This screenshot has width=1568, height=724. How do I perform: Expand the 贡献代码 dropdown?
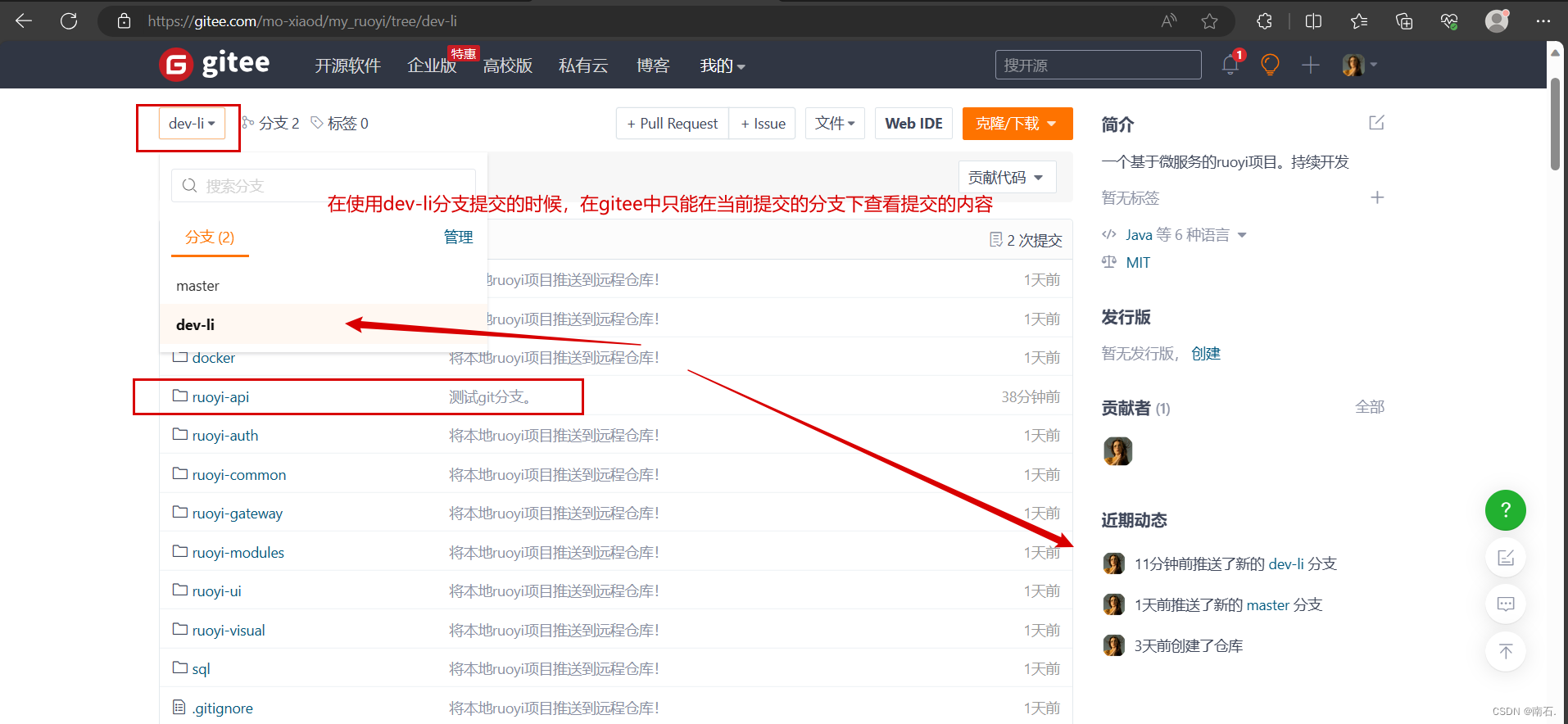tap(1007, 177)
